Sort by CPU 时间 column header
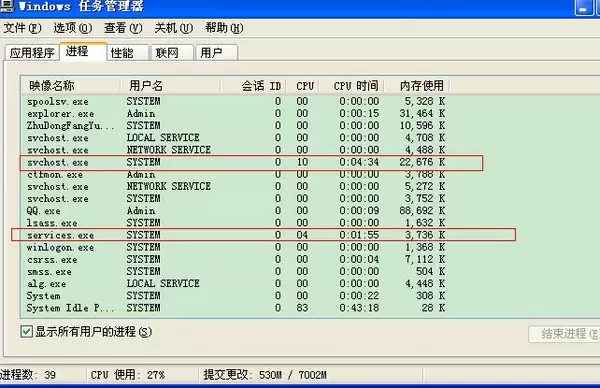This screenshot has width=600, height=388. 352,86
